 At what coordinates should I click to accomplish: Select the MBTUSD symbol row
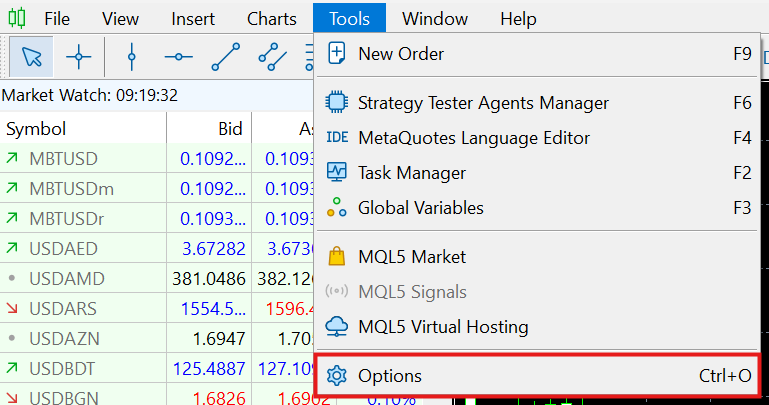tap(156, 158)
